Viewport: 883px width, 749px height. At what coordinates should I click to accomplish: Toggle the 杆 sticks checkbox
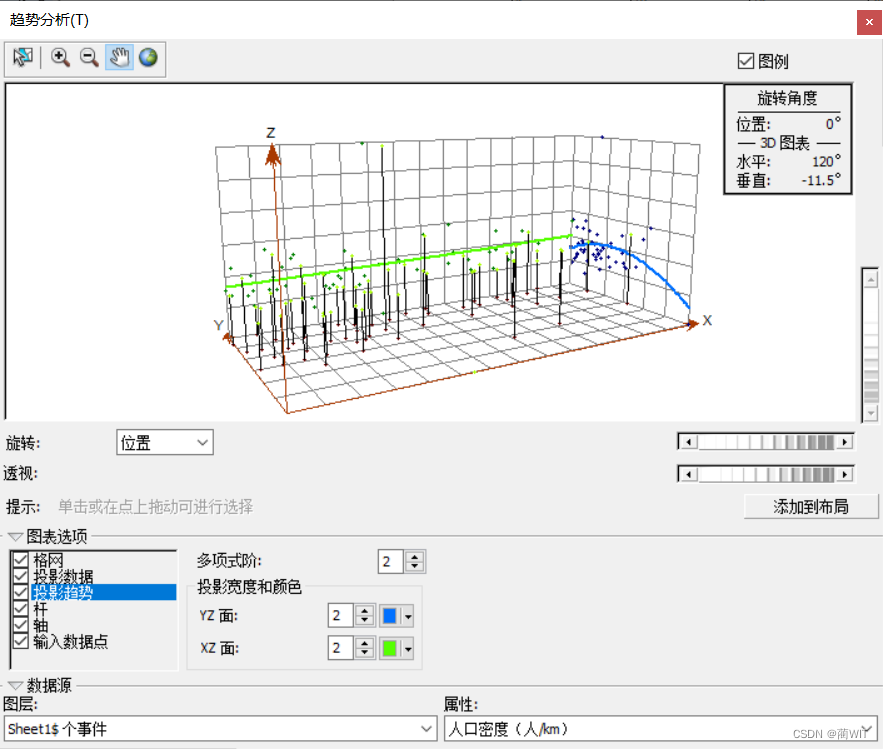[x=21, y=609]
